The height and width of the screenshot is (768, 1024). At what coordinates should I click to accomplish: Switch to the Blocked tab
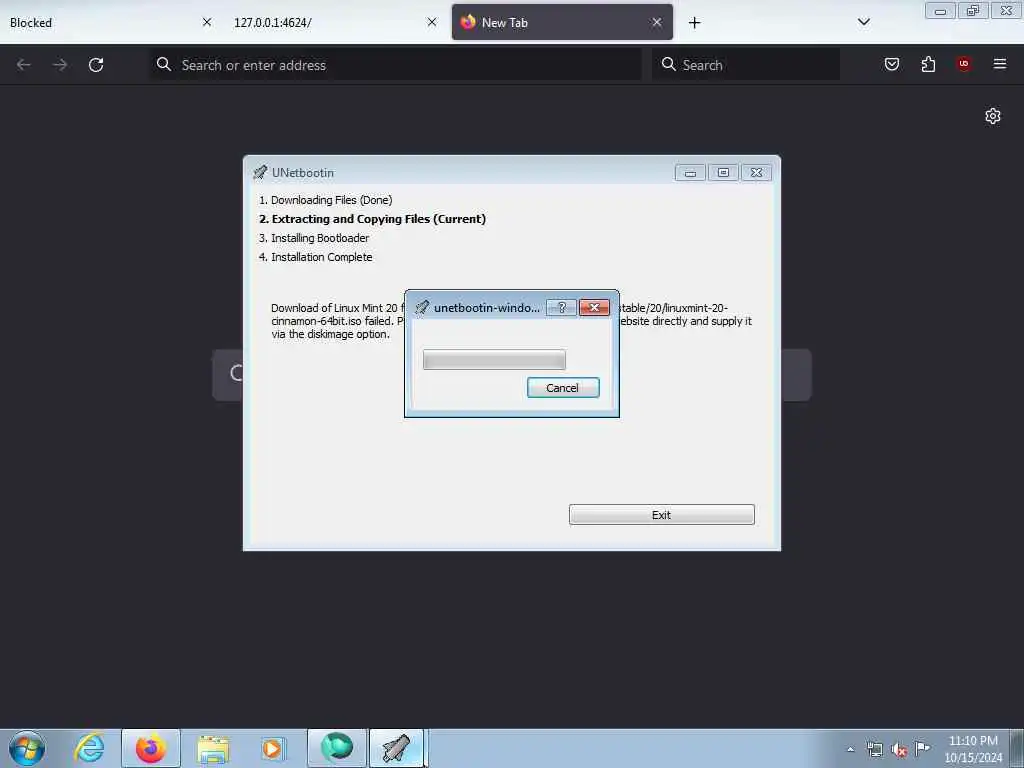(x=98, y=22)
